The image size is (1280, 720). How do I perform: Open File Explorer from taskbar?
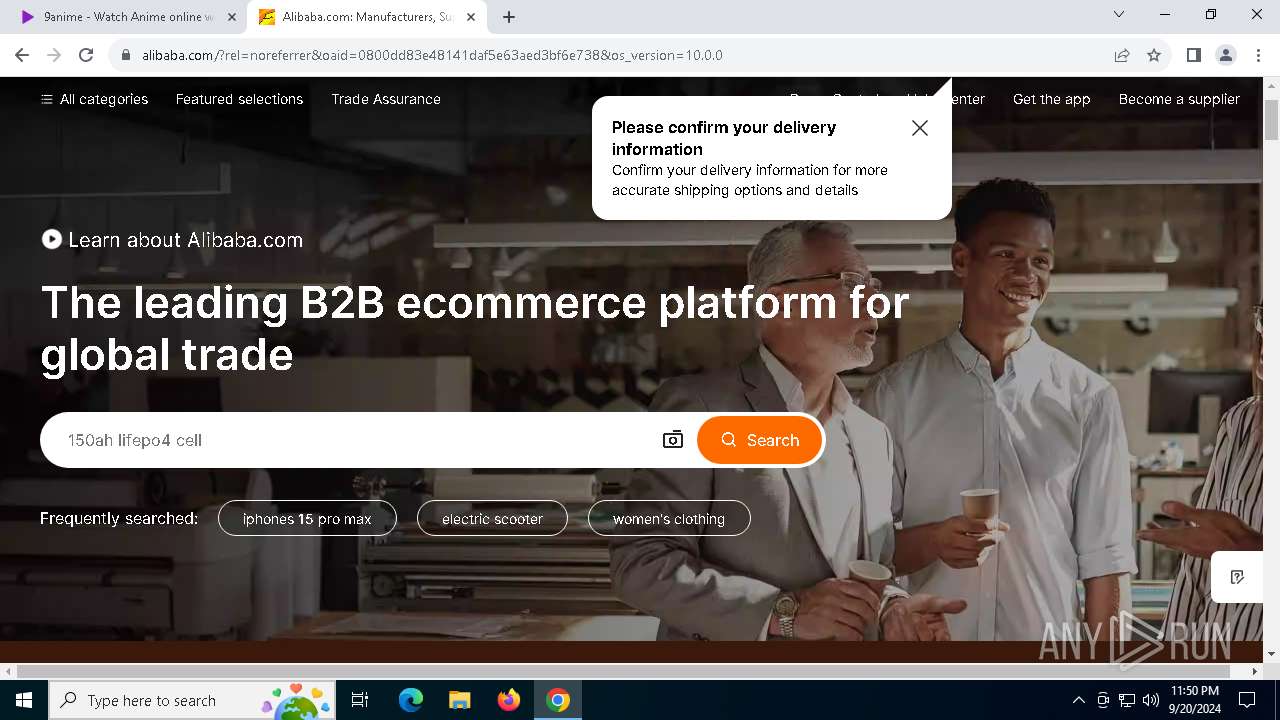coord(459,700)
